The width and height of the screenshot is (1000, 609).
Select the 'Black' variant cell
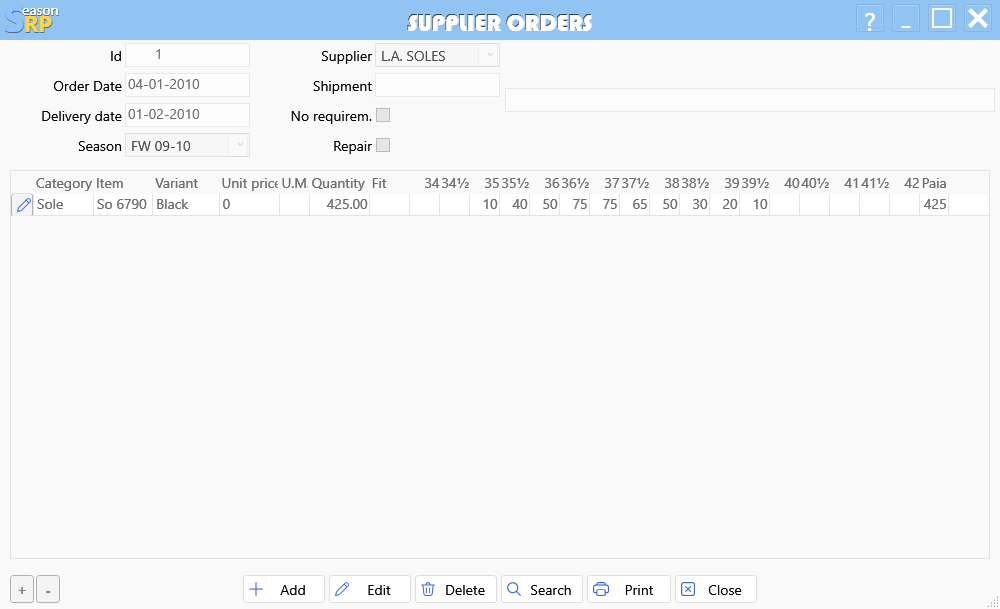[186, 205]
